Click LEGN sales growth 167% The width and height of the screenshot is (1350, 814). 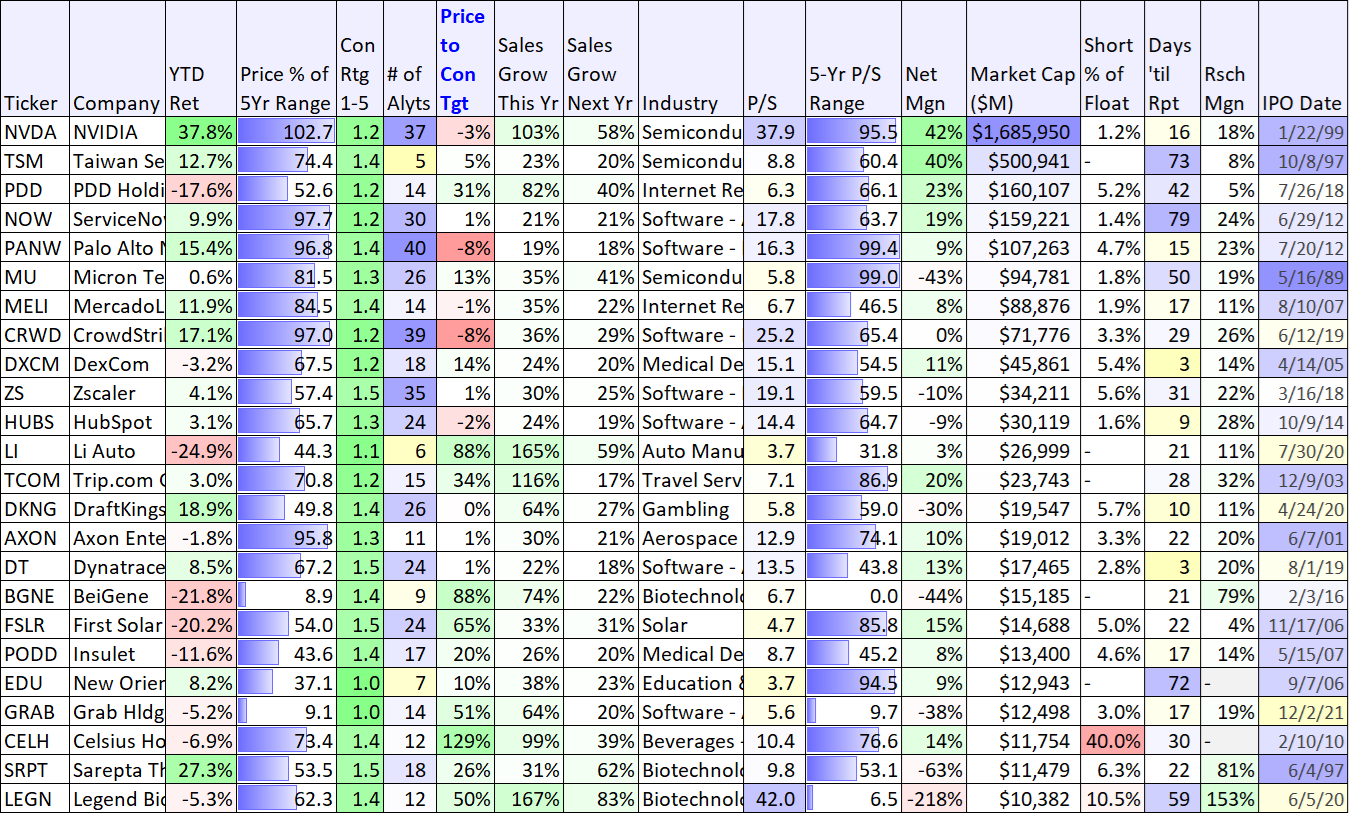coord(527,799)
